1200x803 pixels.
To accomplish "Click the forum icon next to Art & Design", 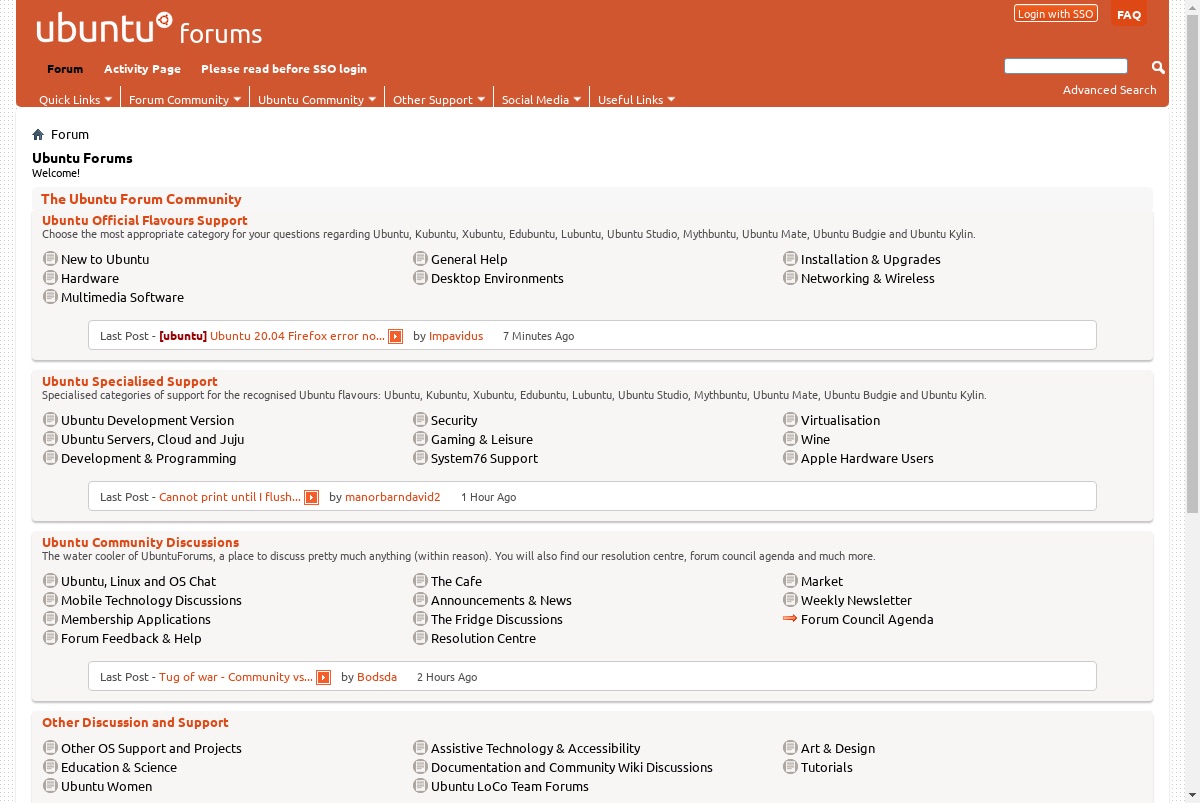I will 790,747.
